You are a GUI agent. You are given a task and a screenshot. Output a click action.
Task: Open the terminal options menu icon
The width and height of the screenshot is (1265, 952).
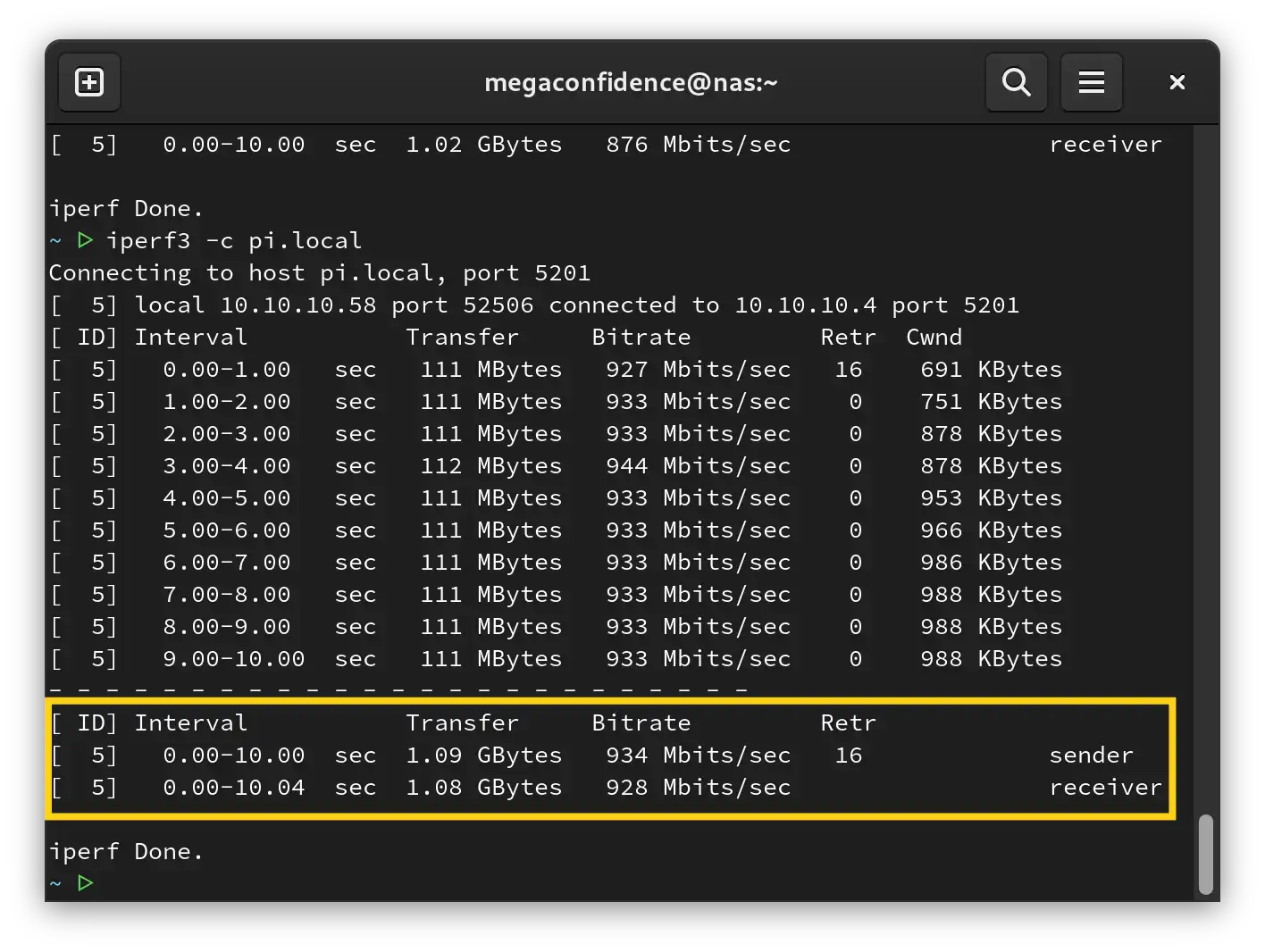[1091, 82]
